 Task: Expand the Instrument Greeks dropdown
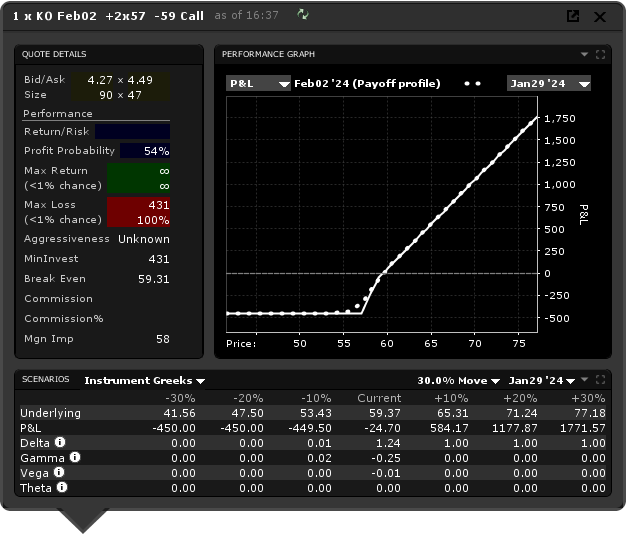[145, 381]
